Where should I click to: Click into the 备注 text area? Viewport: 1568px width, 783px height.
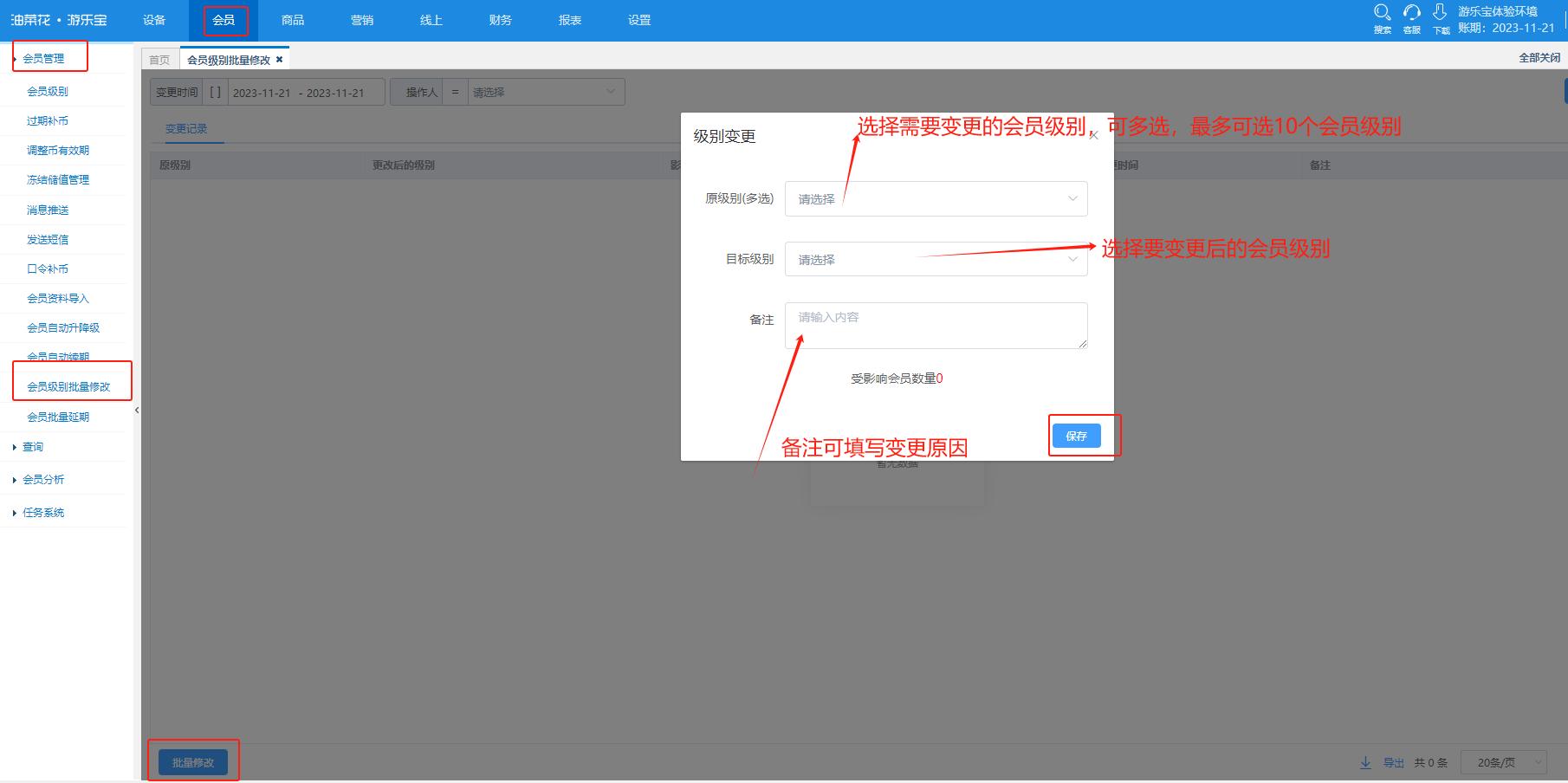click(936, 325)
